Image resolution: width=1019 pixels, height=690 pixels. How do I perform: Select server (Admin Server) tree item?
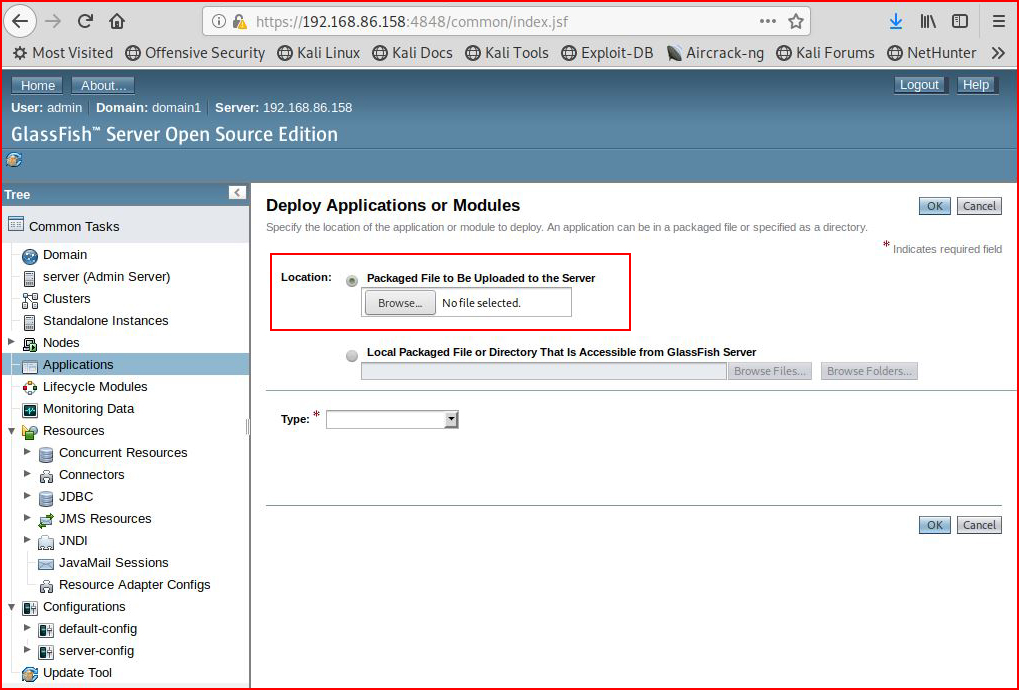coord(106,277)
